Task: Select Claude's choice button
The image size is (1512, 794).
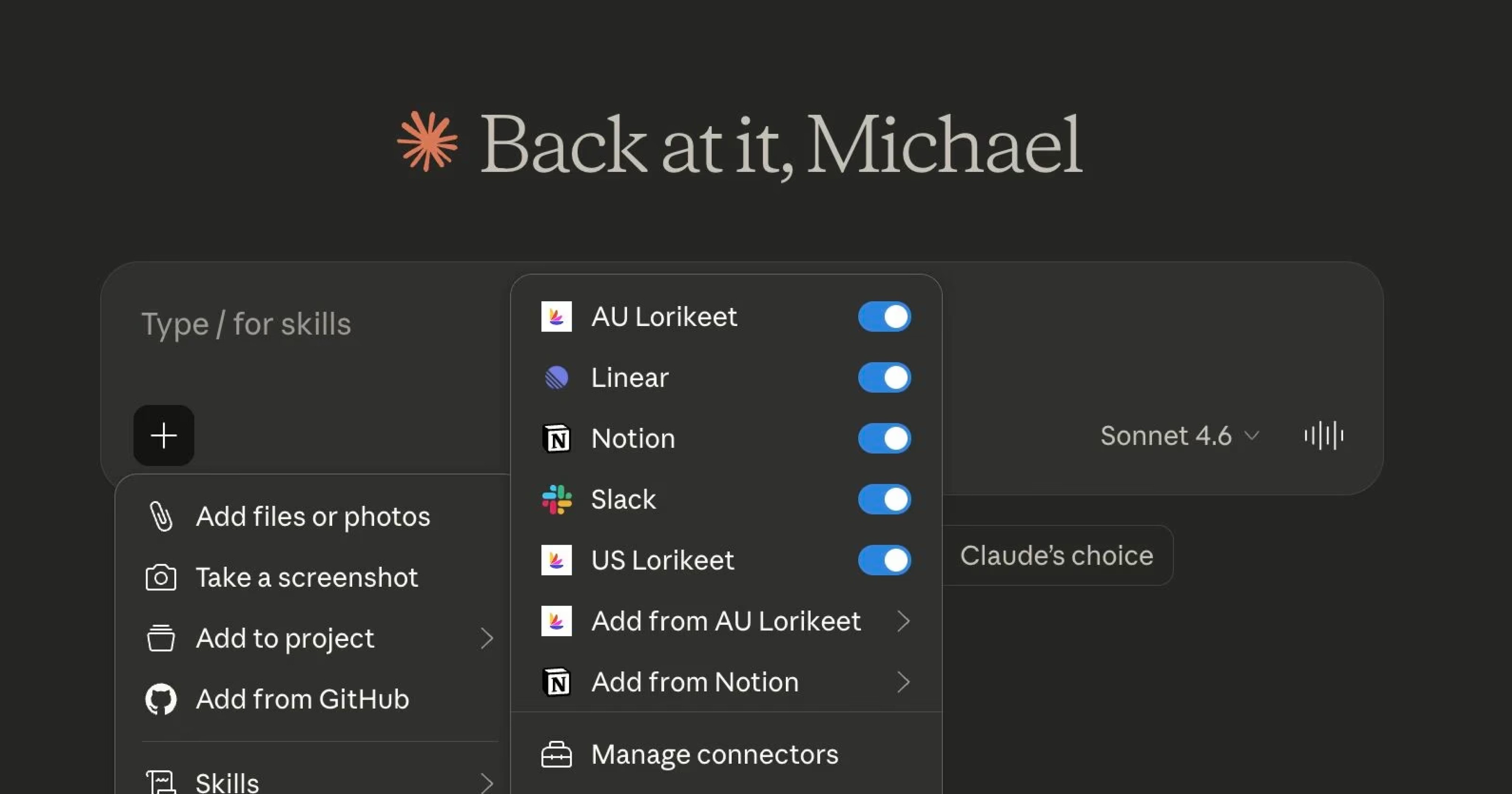Action: click(1056, 555)
